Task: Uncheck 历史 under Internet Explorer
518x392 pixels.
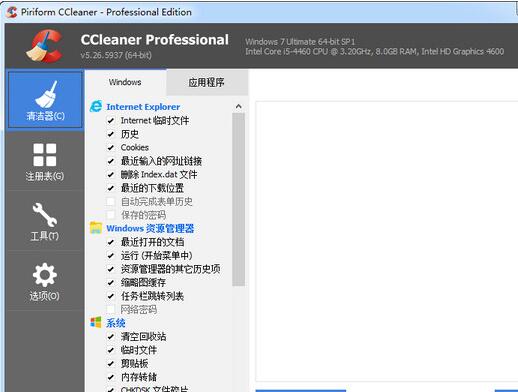Action: point(111,134)
